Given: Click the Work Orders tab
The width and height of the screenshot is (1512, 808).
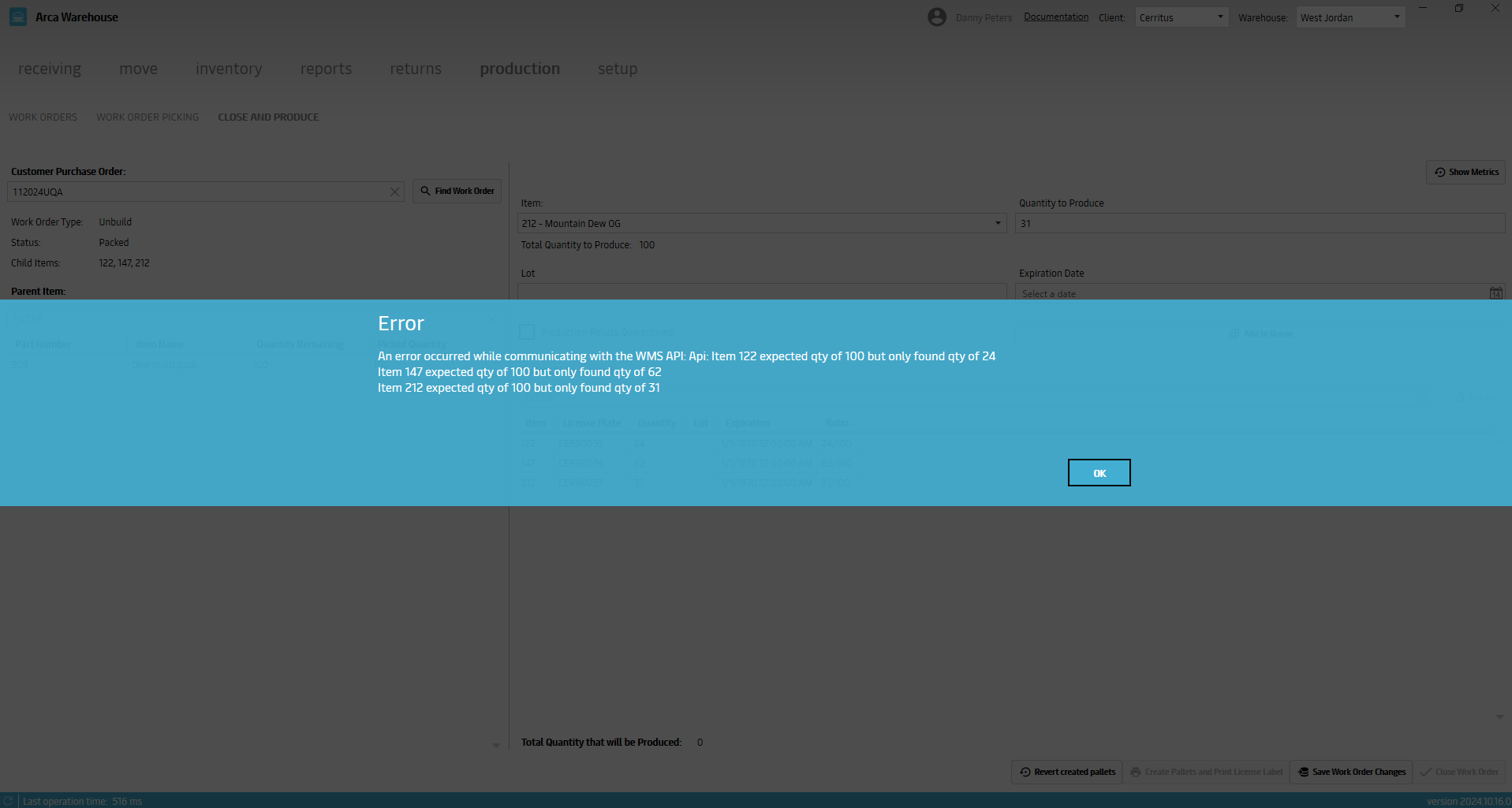Looking at the screenshot, I should coord(43,117).
